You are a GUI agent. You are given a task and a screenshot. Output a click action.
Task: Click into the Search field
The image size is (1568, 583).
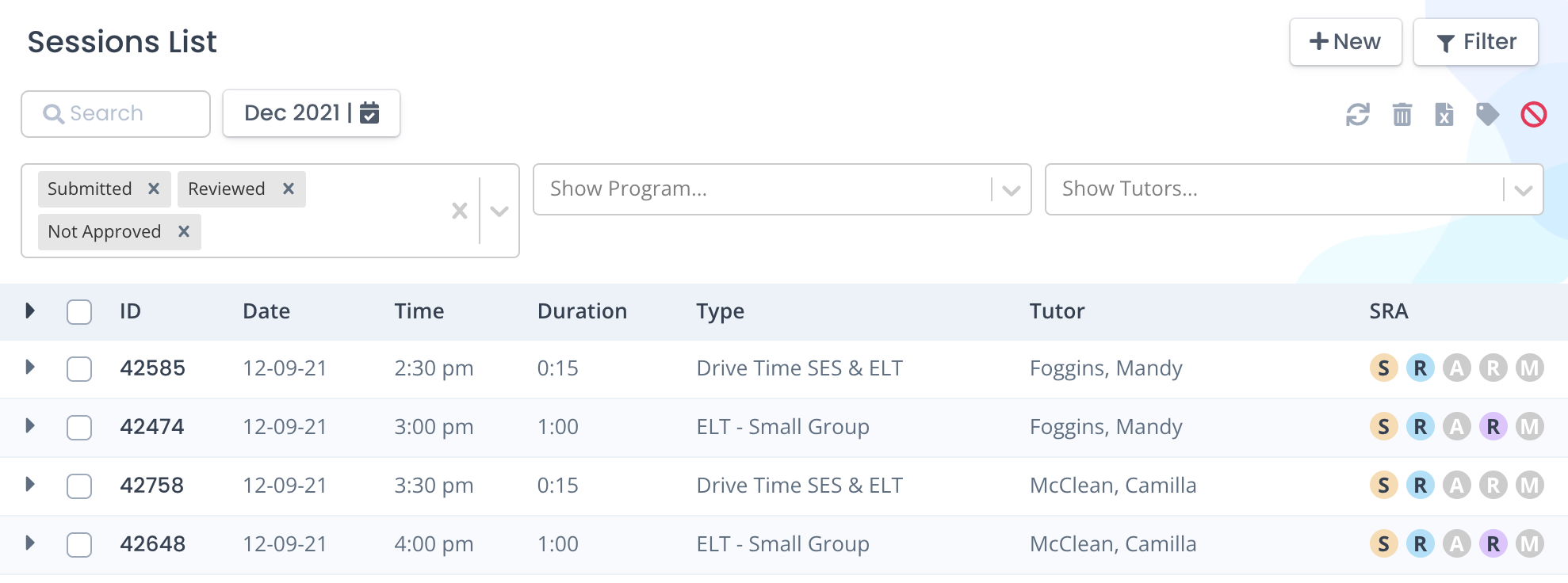tap(116, 114)
